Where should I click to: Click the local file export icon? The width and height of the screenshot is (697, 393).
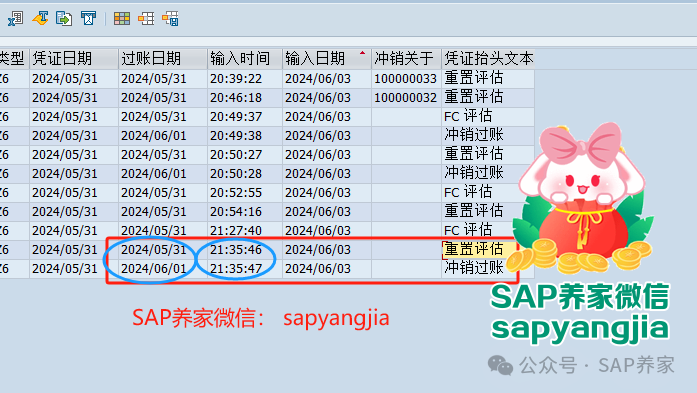pos(64,19)
